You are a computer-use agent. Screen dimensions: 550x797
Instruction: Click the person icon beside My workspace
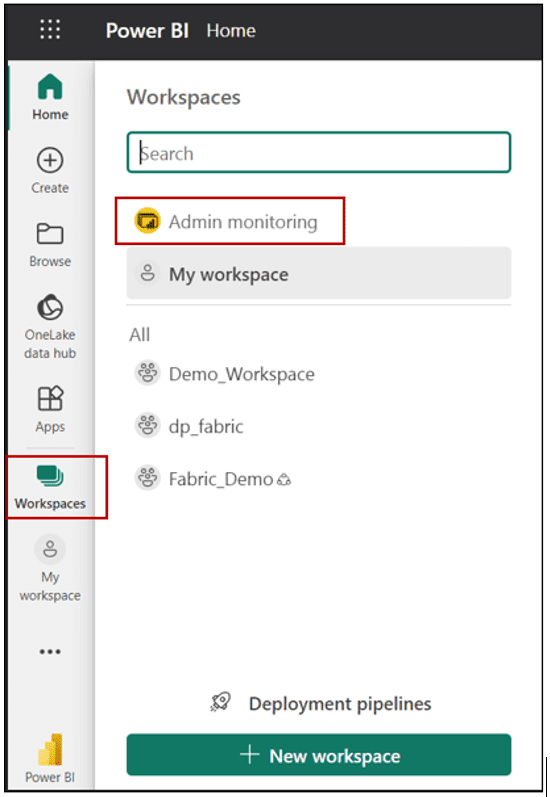click(x=147, y=273)
